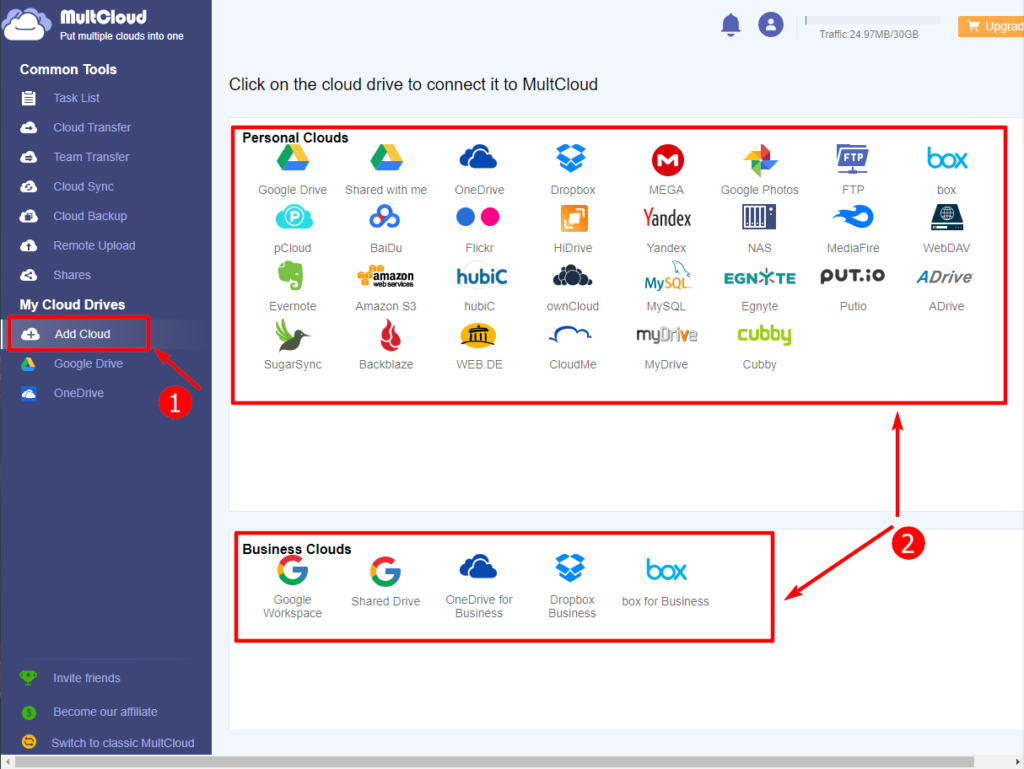Open the user account avatar

(x=770, y=26)
